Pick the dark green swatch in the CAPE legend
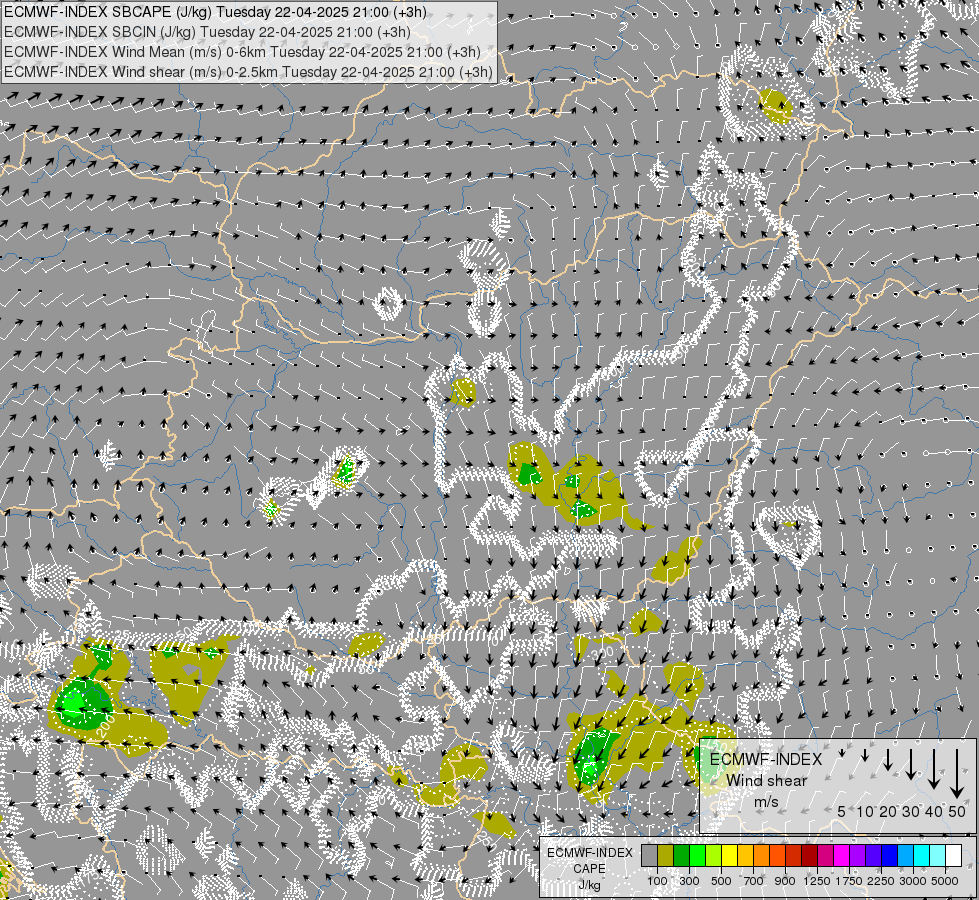Image resolution: width=979 pixels, height=900 pixels. pos(681,855)
